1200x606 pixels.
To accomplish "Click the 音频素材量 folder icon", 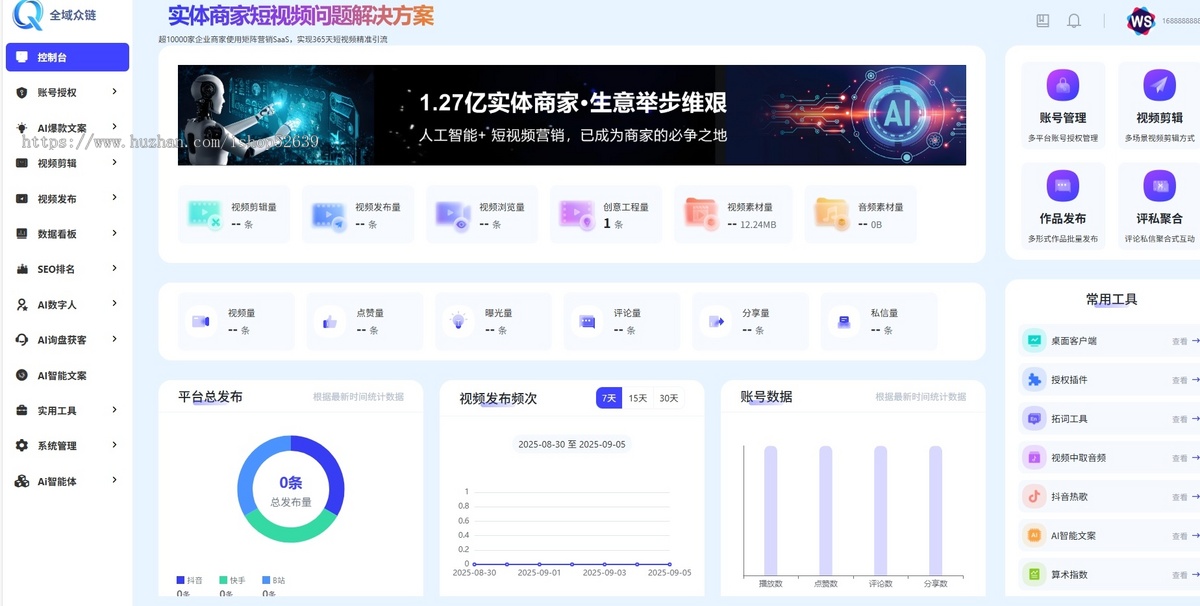I will (831, 214).
